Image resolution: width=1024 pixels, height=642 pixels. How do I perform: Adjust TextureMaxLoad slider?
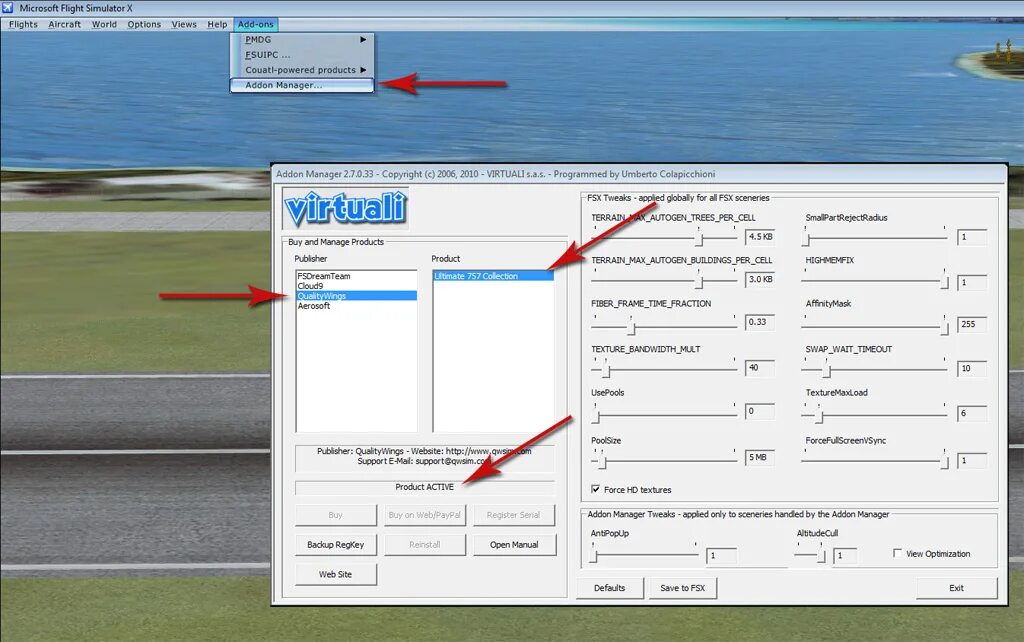coord(875,413)
